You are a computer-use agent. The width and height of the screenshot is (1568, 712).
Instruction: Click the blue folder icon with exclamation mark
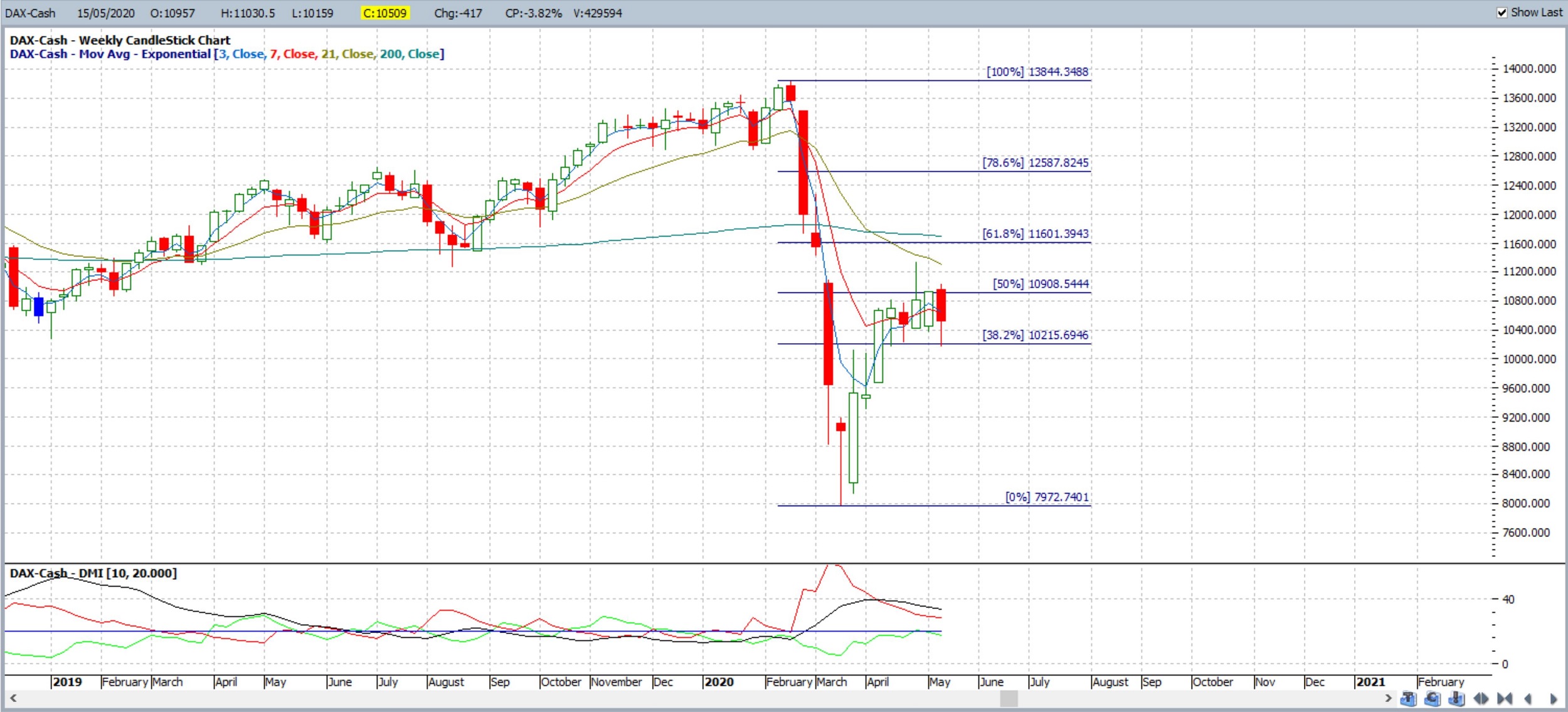pos(1456,698)
